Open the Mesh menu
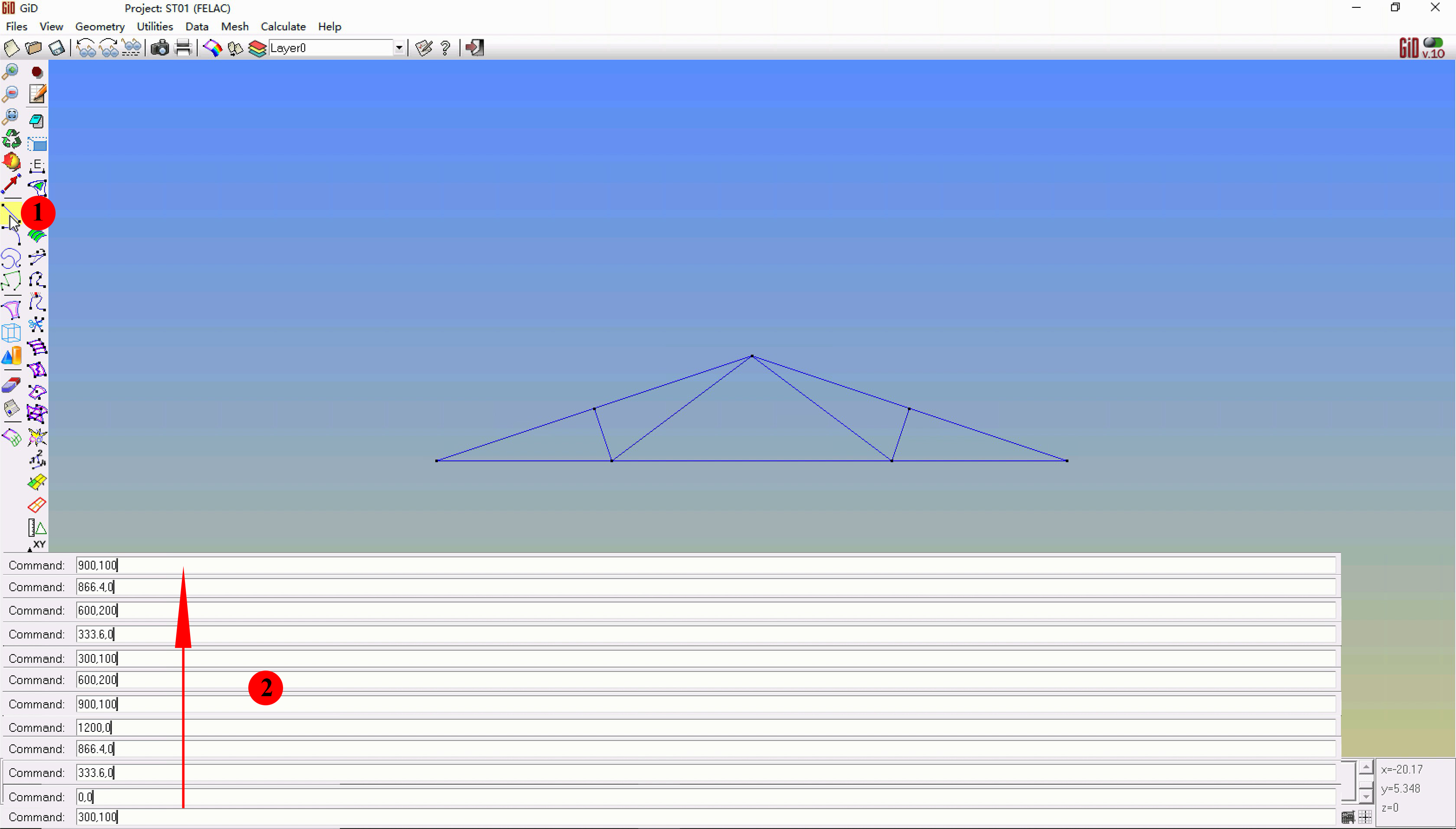Viewport: 1456px width, 829px height. (x=234, y=26)
